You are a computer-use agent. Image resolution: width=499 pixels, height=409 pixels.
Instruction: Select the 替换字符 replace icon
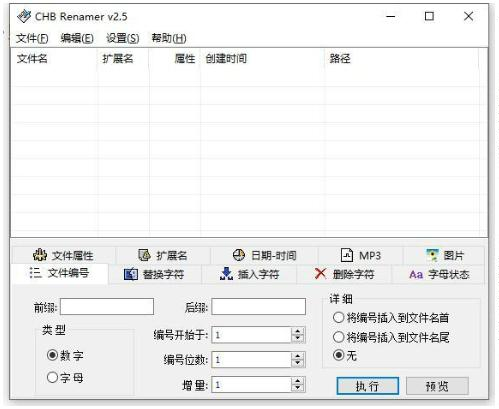pyautogui.click(x=131, y=274)
